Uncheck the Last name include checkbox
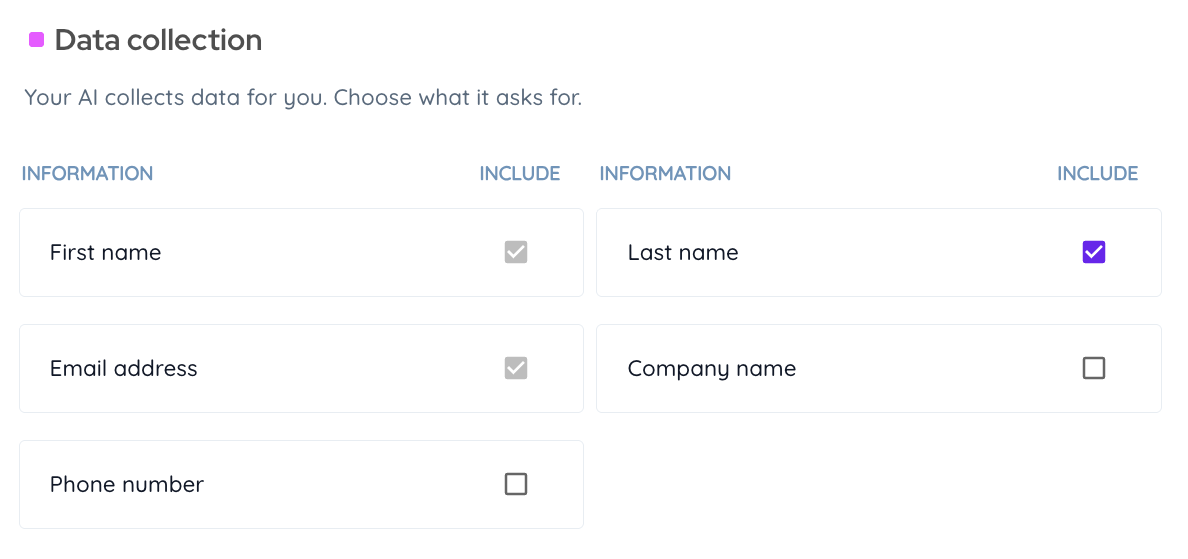 [x=1094, y=252]
